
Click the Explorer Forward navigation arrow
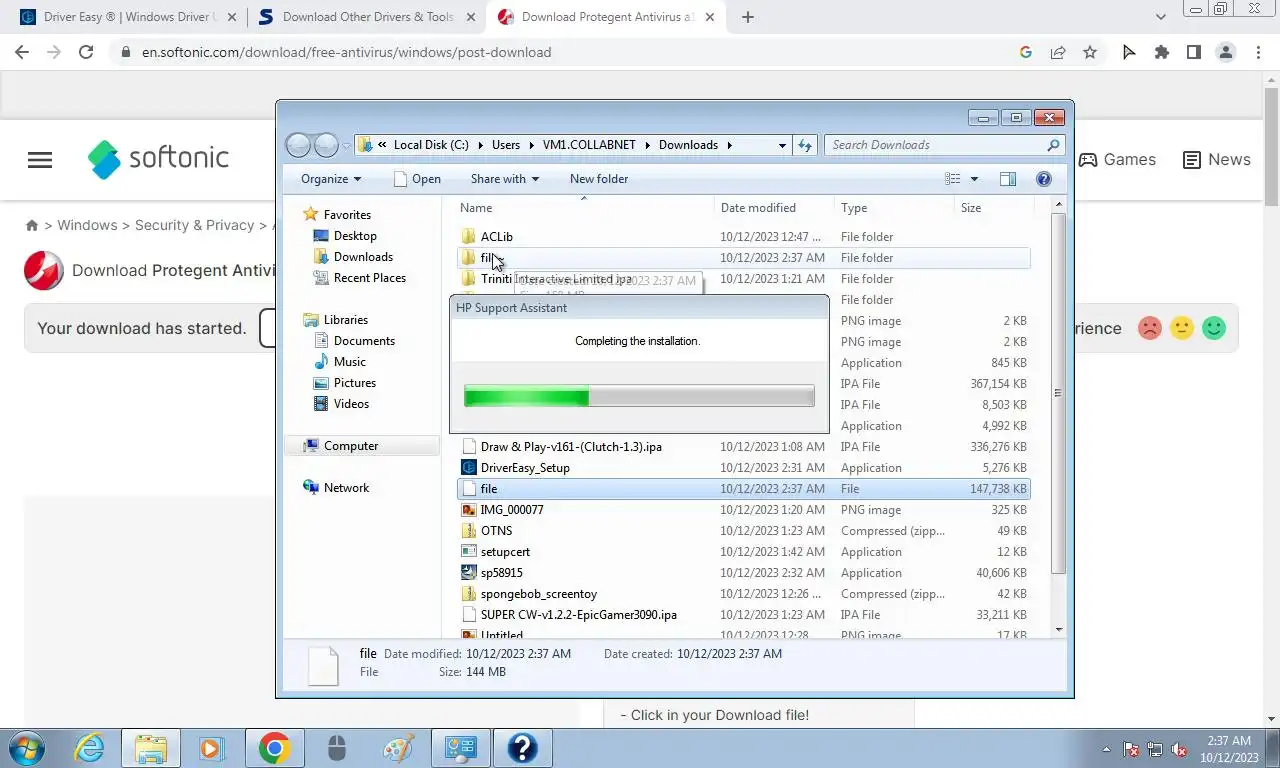tap(326, 146)
